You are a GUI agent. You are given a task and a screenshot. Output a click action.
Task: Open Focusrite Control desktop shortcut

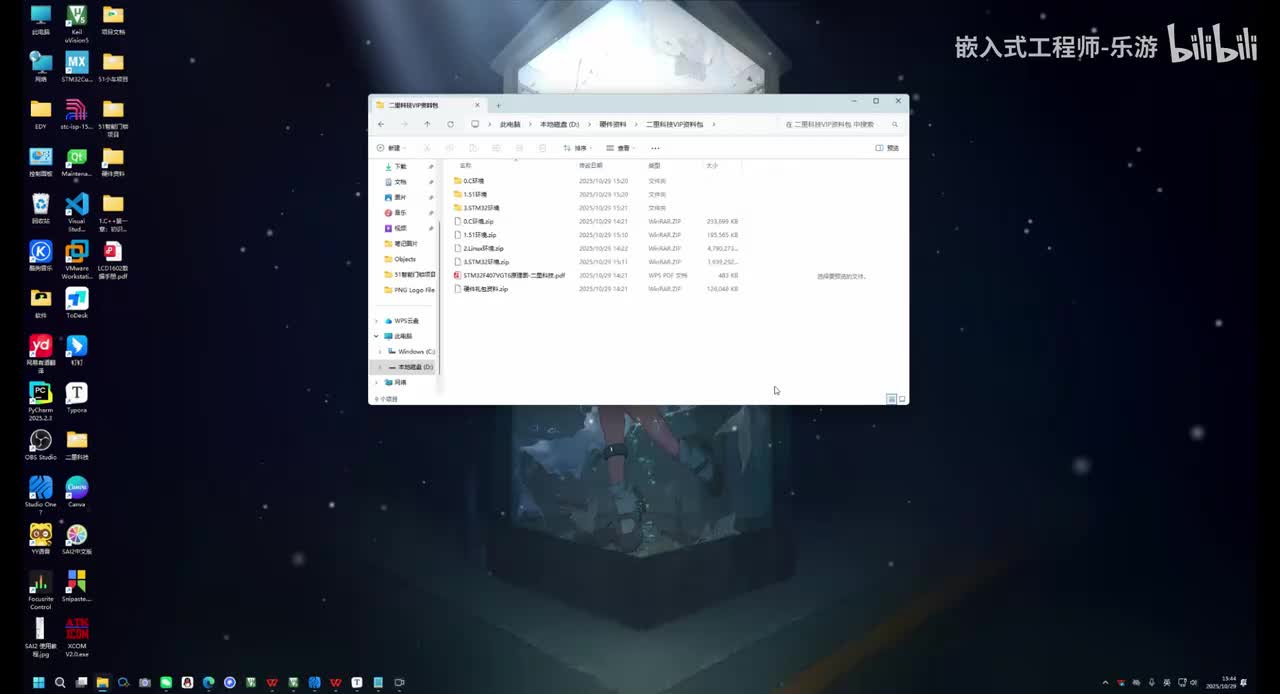pyautogui.click(x=41, y=590)
